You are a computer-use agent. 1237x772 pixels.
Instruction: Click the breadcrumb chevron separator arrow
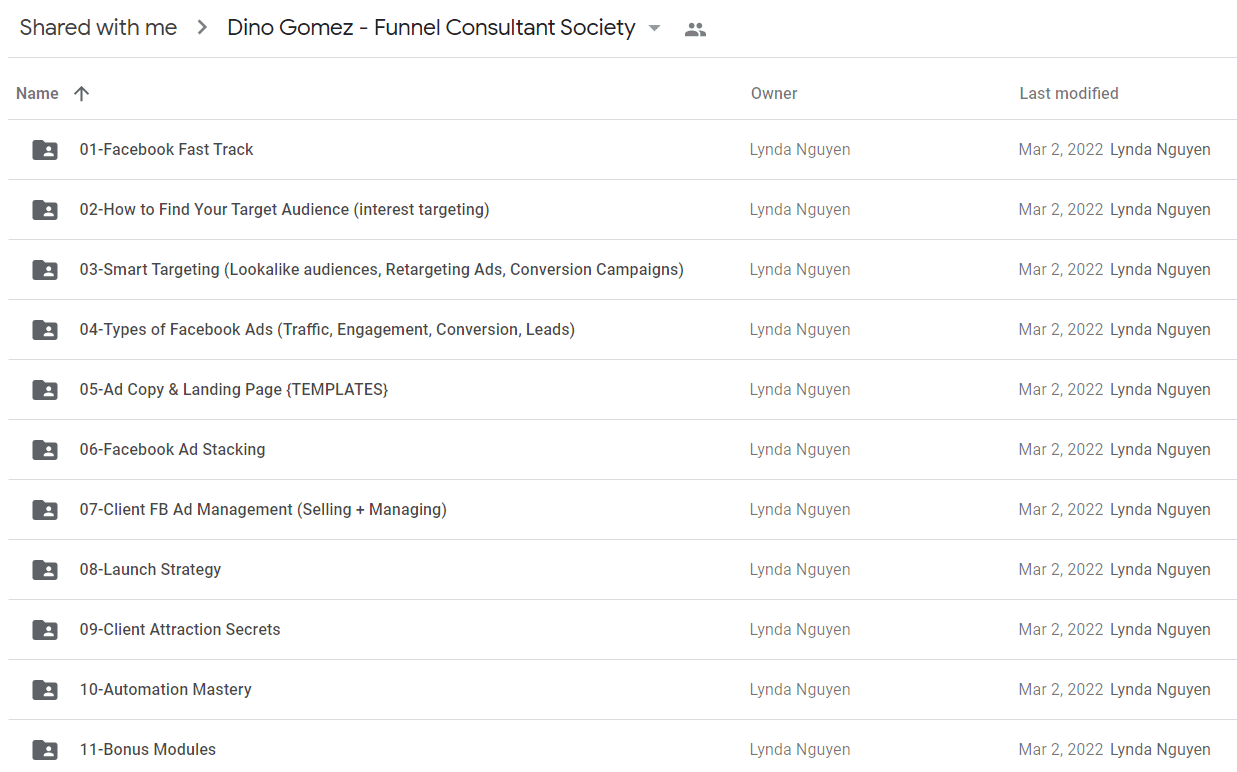(203, 28)
